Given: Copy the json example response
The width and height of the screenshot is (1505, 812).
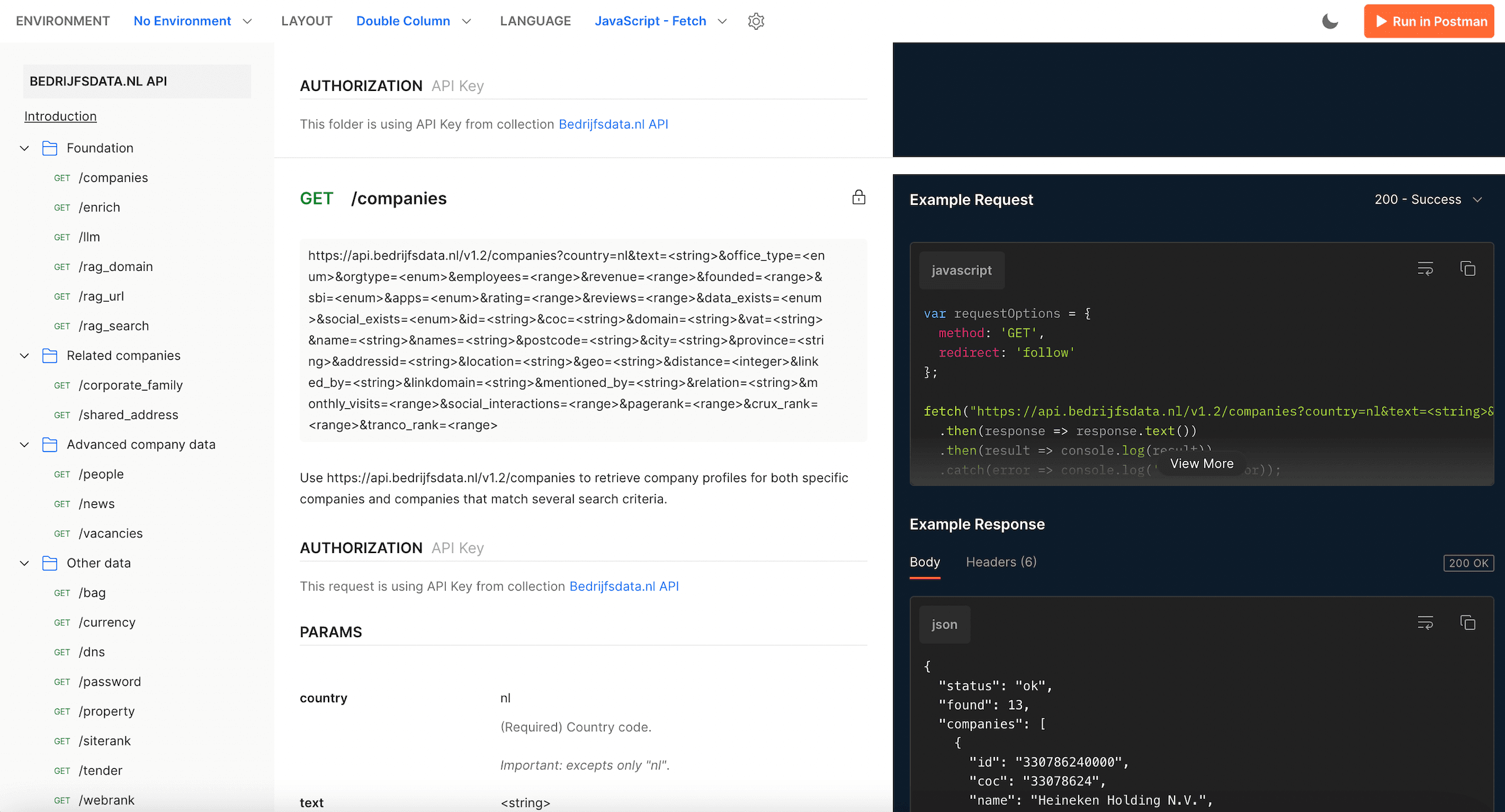Looking at the screenshot, I should tap(1467, 623).
